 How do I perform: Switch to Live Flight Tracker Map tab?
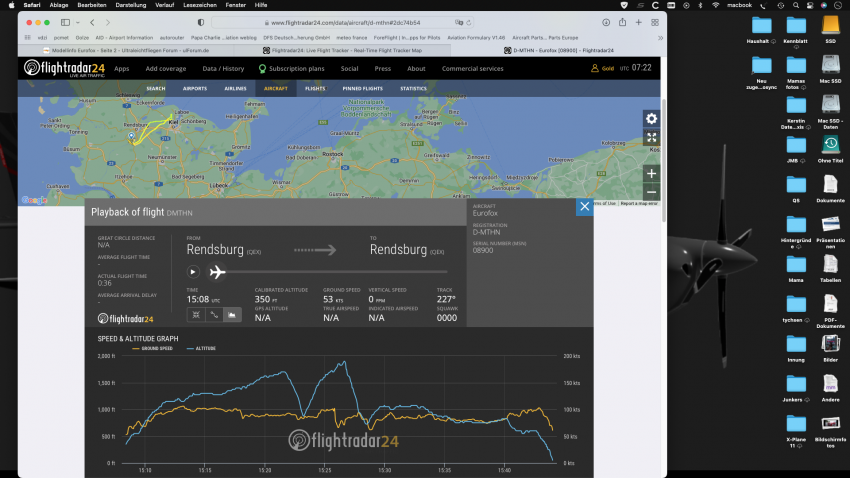click(343, 50)
